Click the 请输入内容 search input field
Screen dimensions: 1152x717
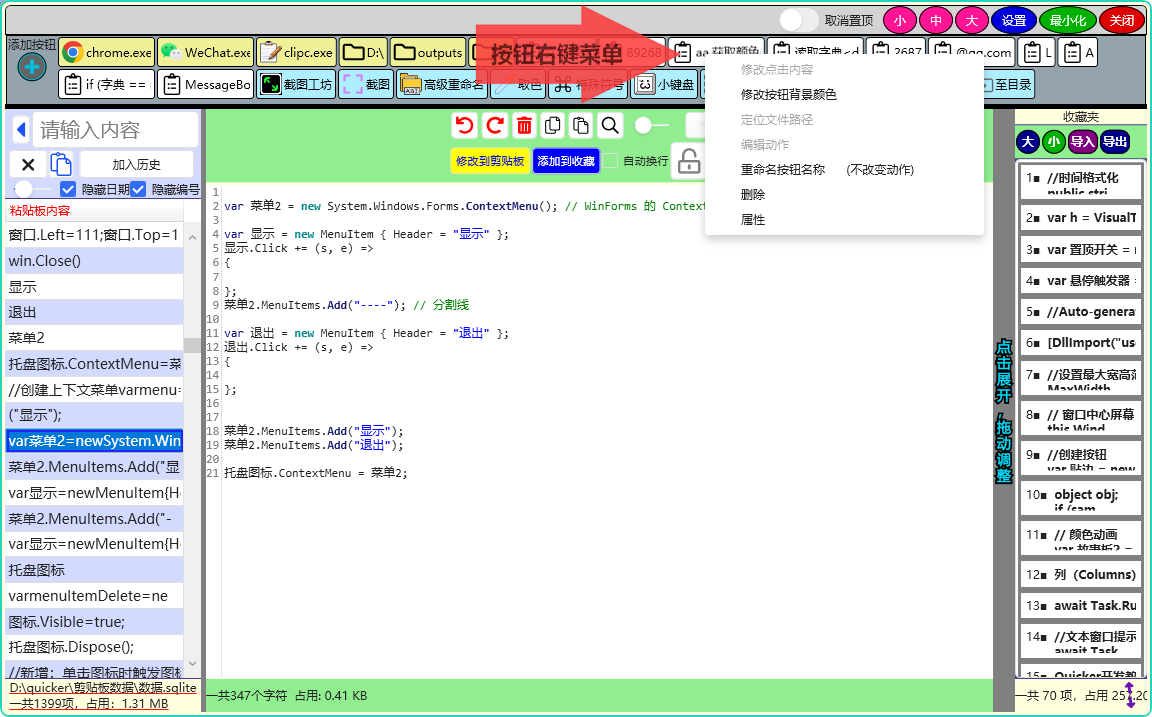coord(114,130)
